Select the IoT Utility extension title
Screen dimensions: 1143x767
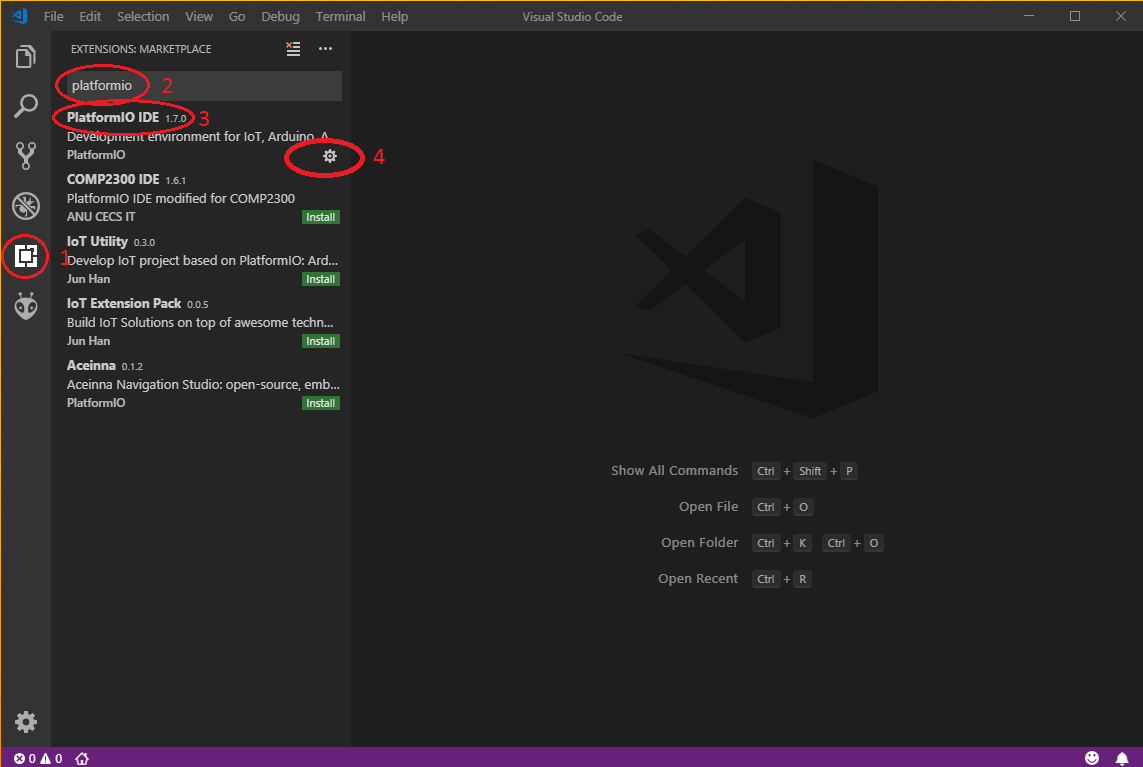[97, 241]
